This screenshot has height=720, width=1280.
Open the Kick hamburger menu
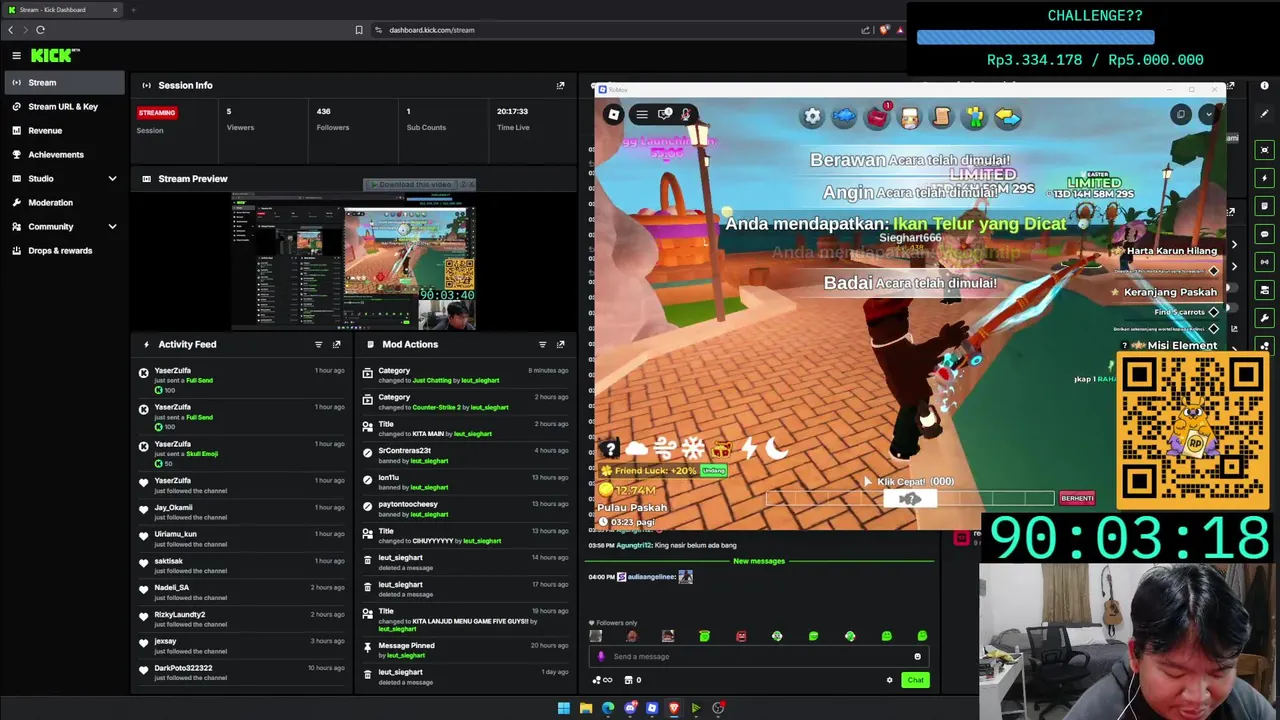(x=16, y=56)
